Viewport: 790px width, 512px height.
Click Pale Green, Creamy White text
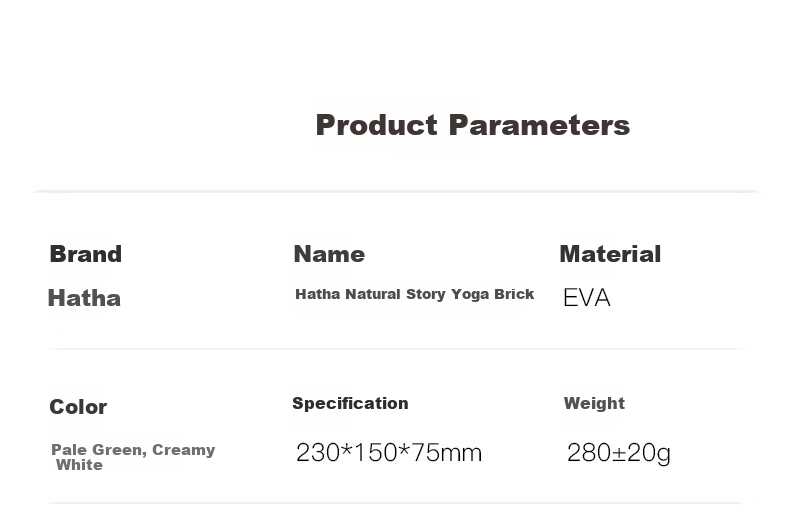(x=133, y=457)
